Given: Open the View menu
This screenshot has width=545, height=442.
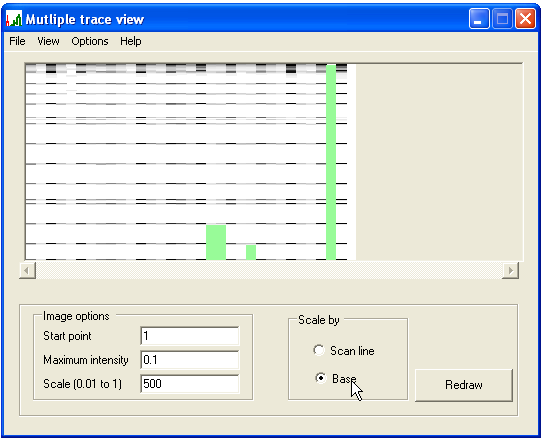Looking at the screenshot, I should [48, 41].
